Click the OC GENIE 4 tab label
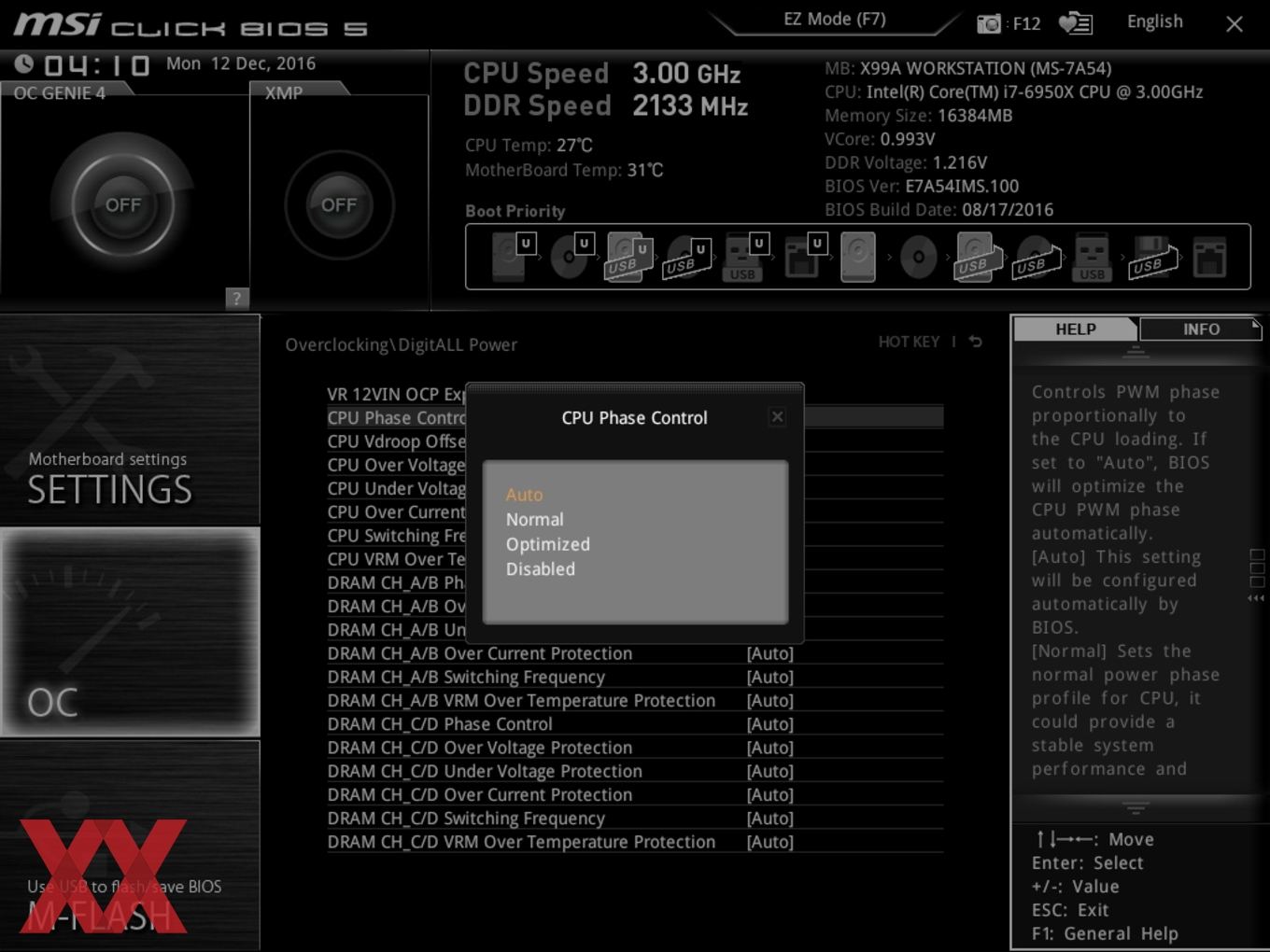This screenshot has width=1270, height=952. 60,92
